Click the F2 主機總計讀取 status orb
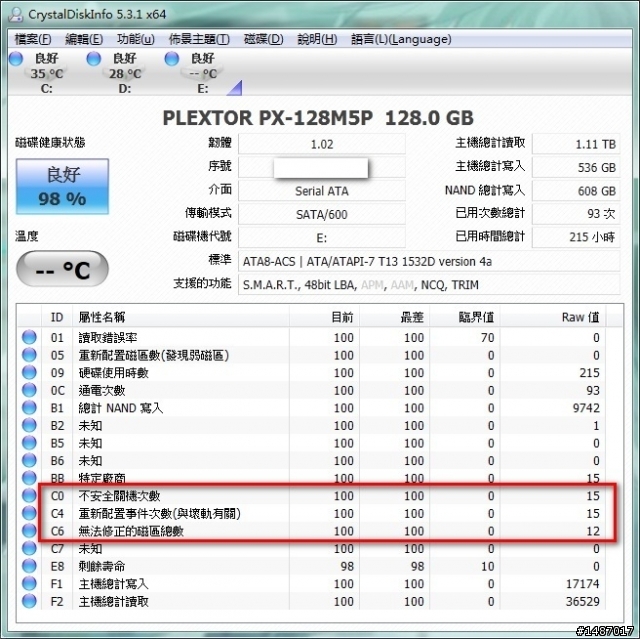 tap(29, 601)
